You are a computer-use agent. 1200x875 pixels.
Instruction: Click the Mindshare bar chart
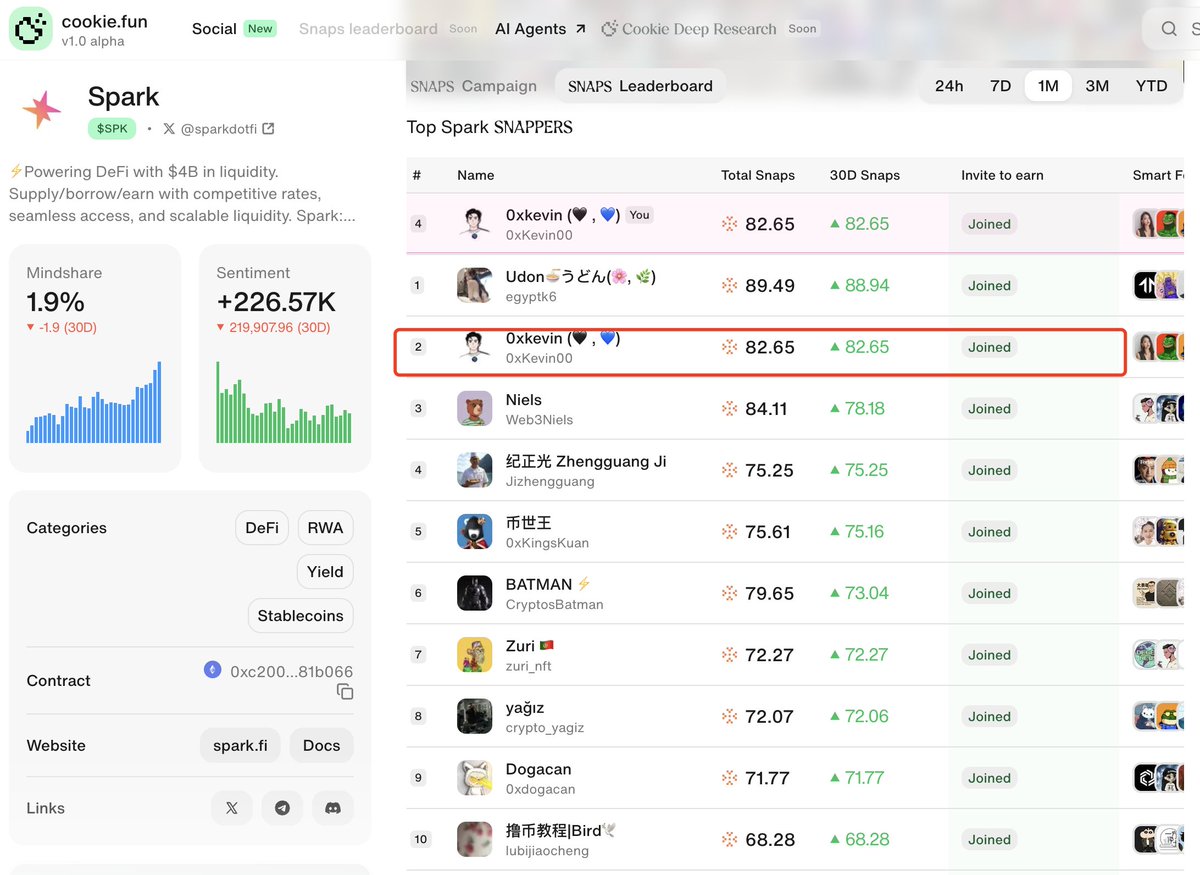[94, 402]
